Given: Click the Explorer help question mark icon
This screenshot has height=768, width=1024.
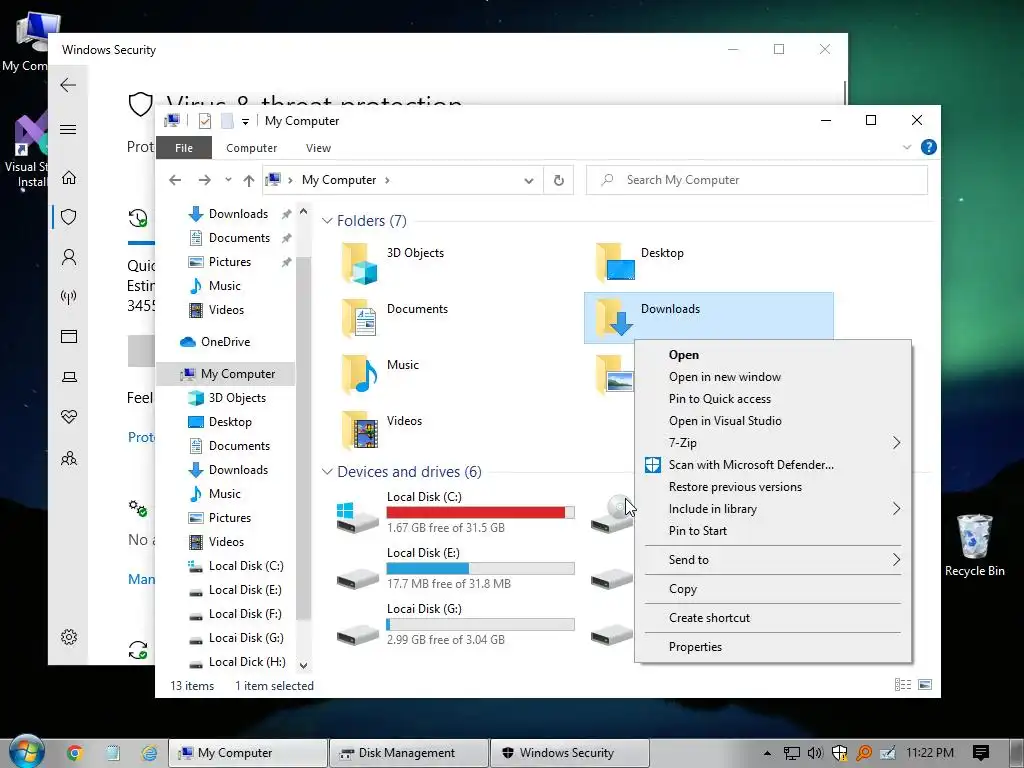Looking at the screenshot, I should pyautogui.click(x=928, y=148).
